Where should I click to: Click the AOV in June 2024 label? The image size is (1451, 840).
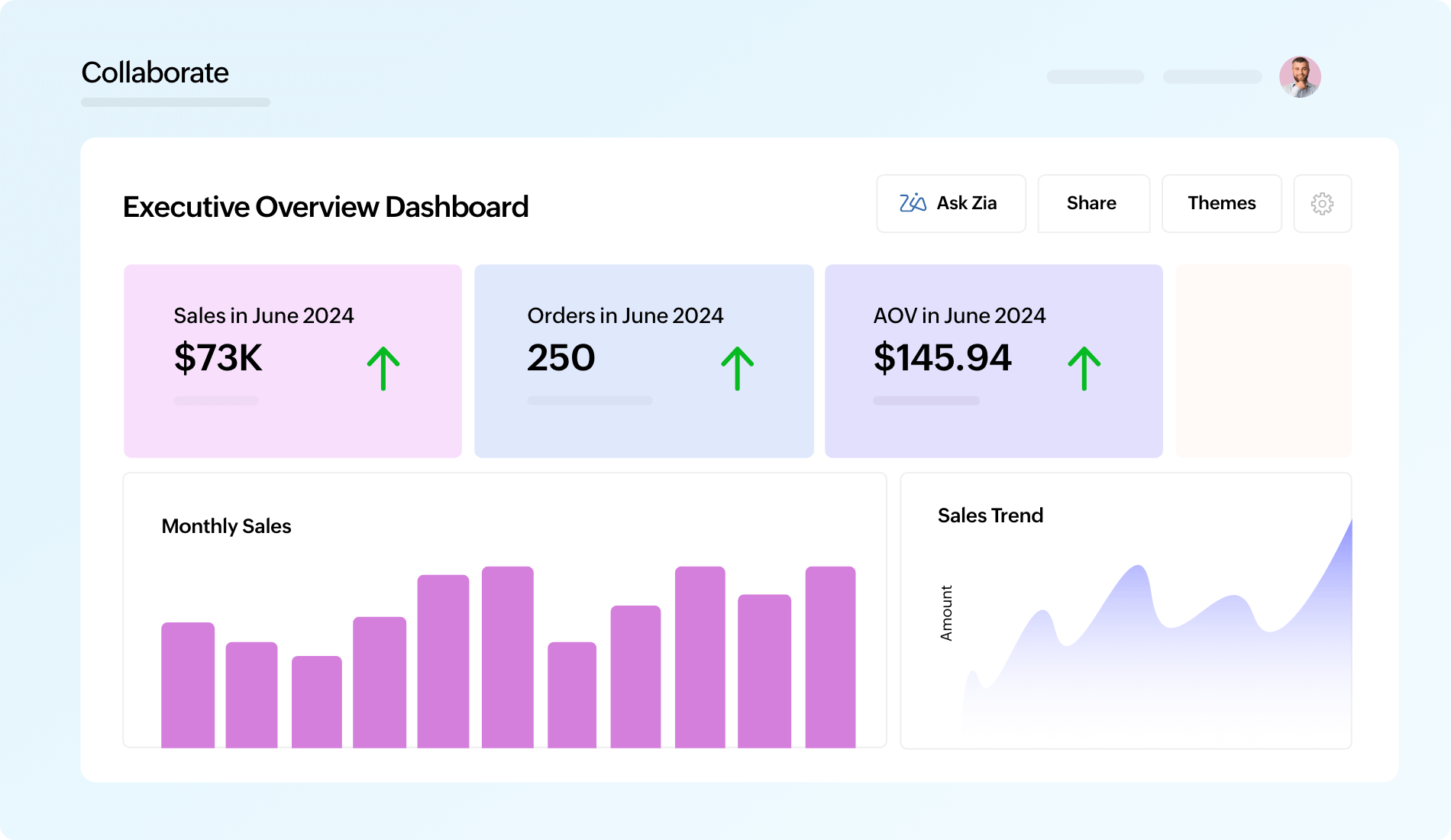pos(959,315)
